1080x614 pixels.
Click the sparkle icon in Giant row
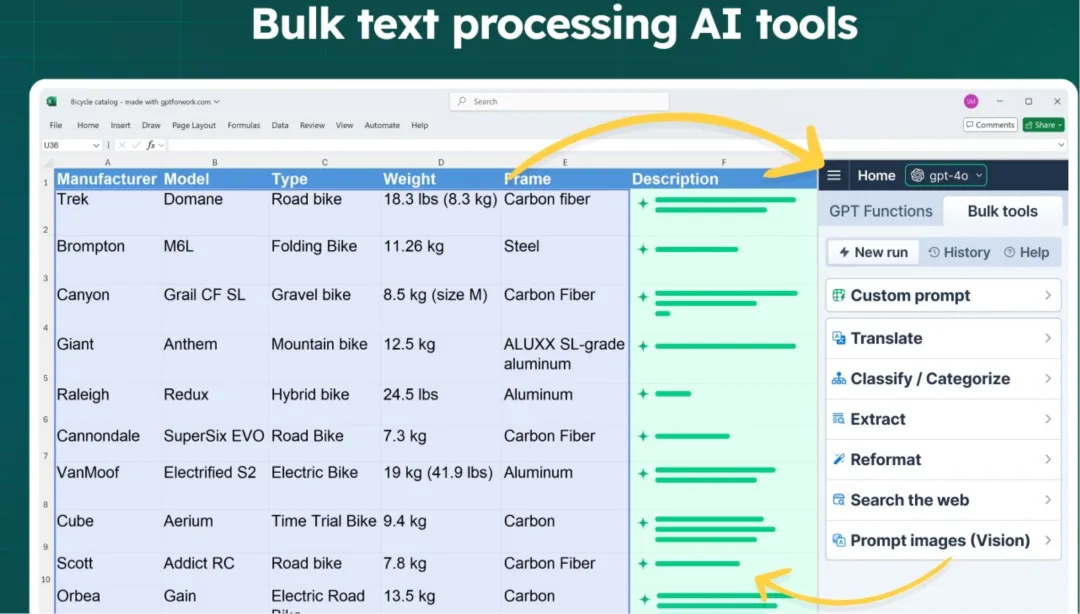[643, 346]
